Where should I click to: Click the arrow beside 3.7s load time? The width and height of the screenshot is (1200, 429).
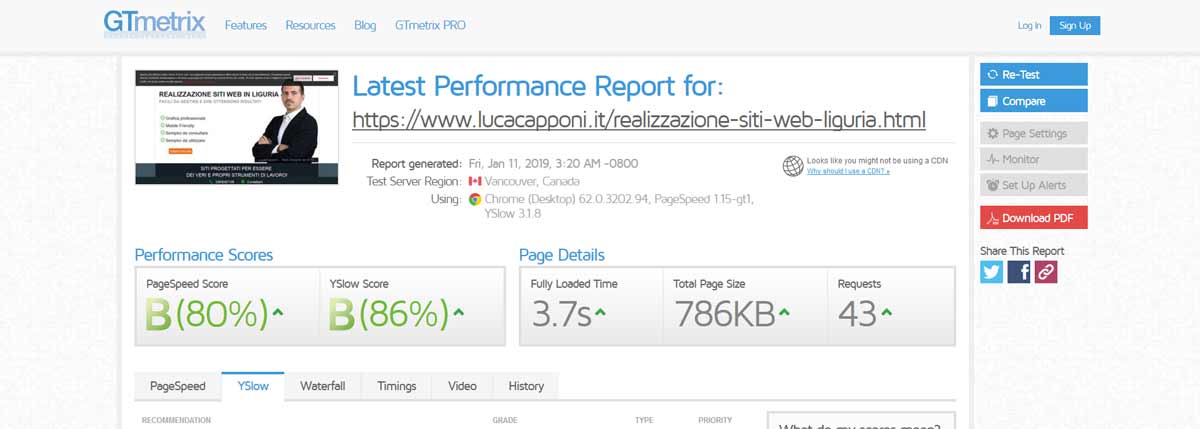tap(601, 312)
